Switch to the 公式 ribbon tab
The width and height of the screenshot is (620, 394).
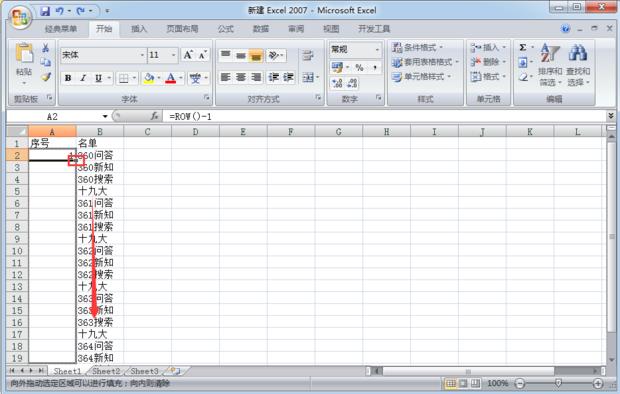click(x=226, y=29)
